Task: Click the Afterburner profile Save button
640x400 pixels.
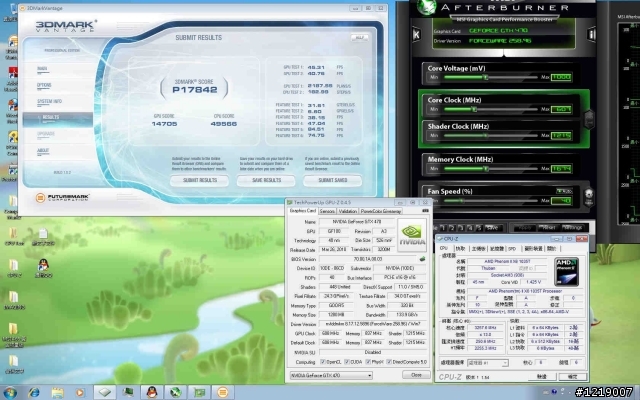Action: click(492, 228)
